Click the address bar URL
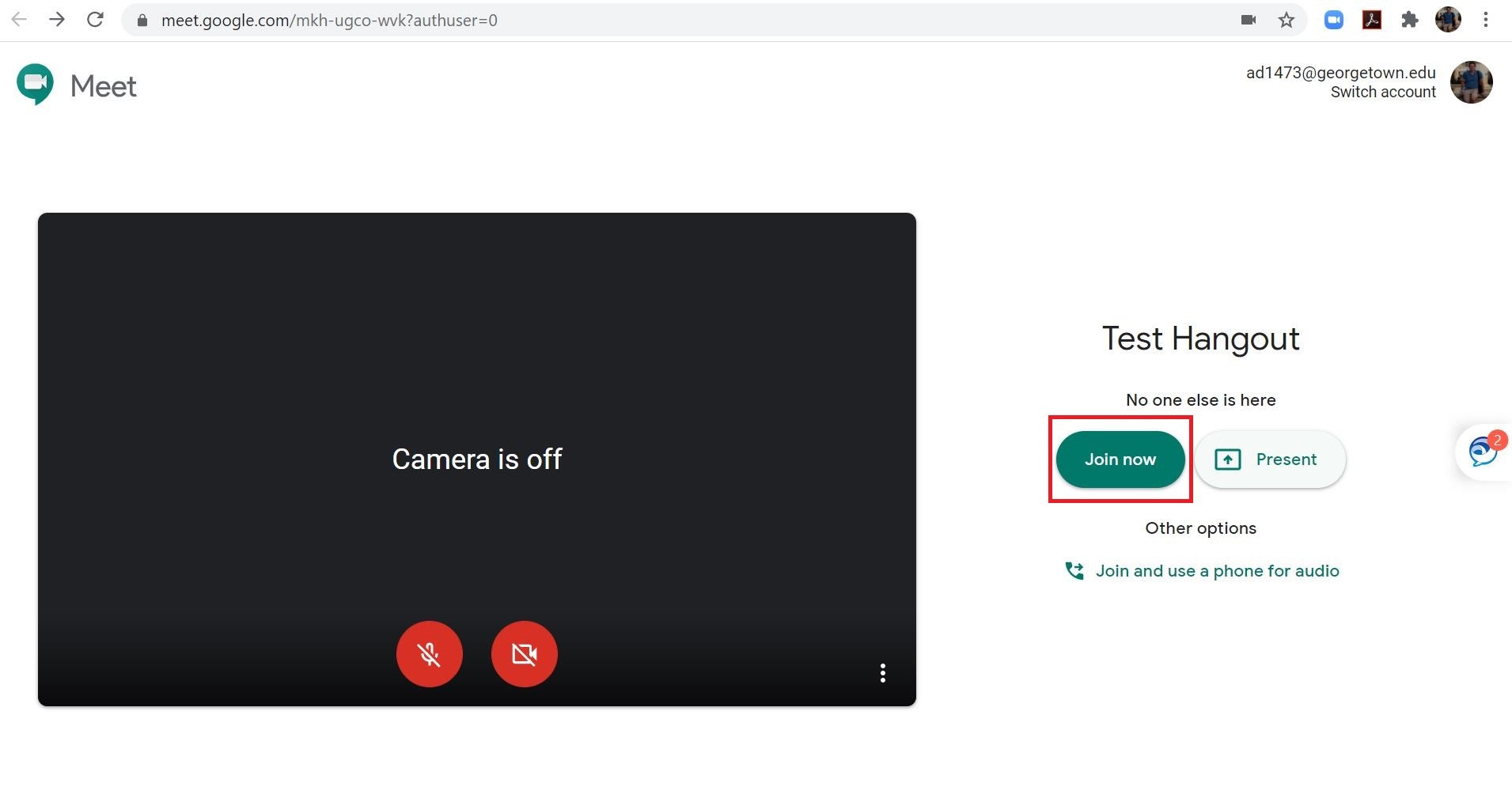Viewport: 1512px width, 798px height. pos(329,21)
